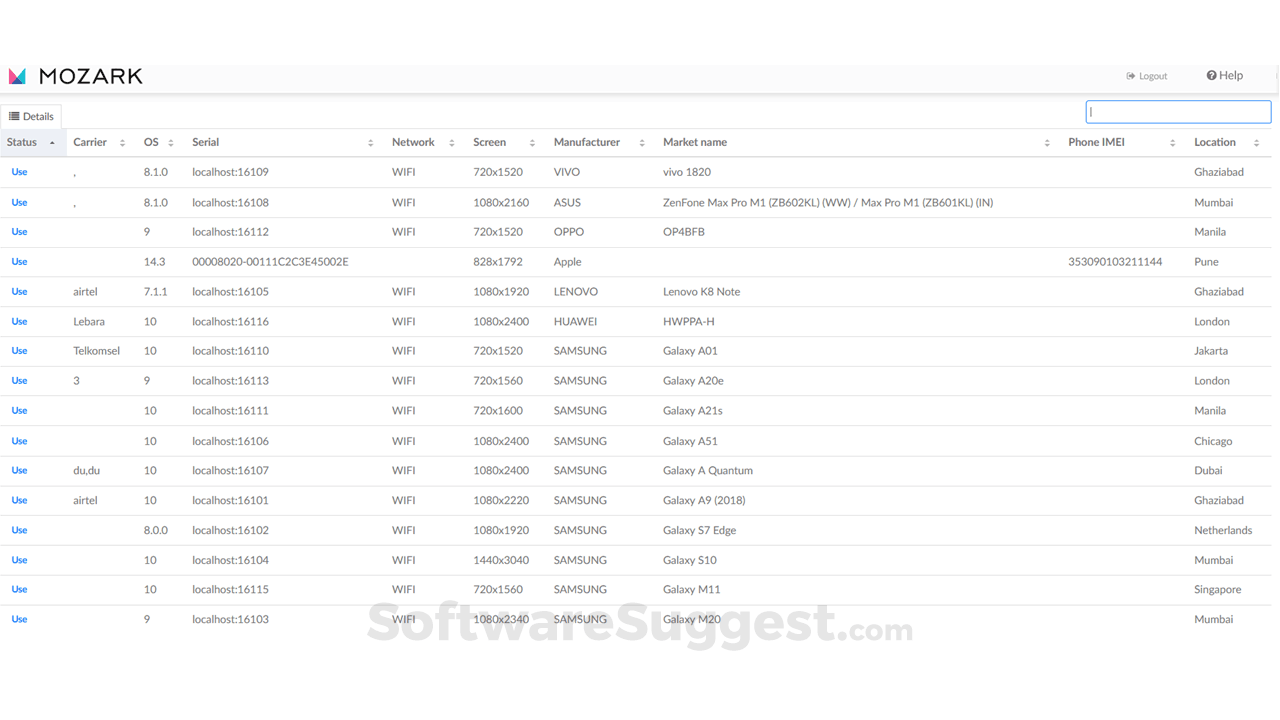
Task: Click the ascending sort arrow on Status
Action: 52,143
